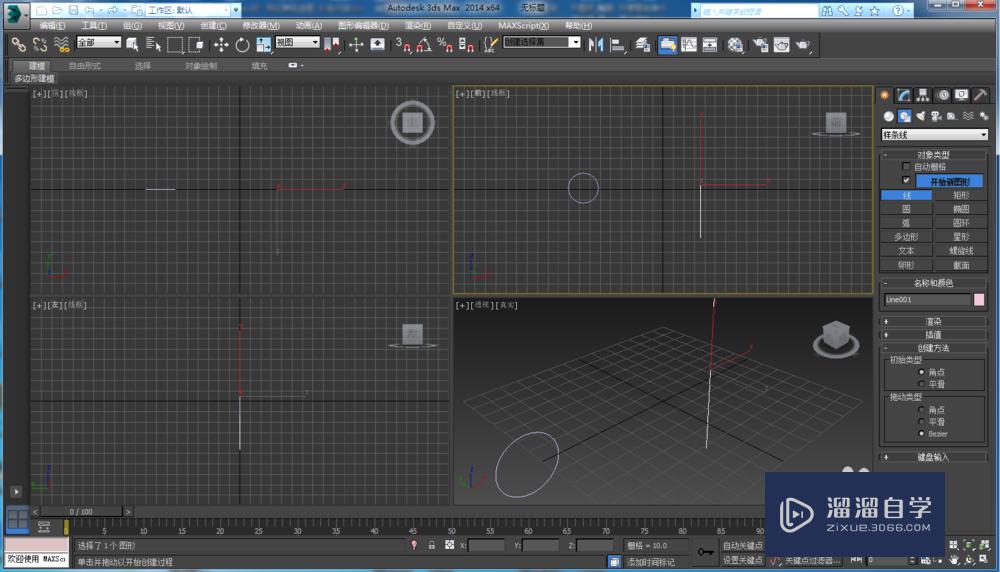Viewport: 1000px width, 572px height.
Task: Open the 全部 selection filter dropdown
Action: [98, 43]
